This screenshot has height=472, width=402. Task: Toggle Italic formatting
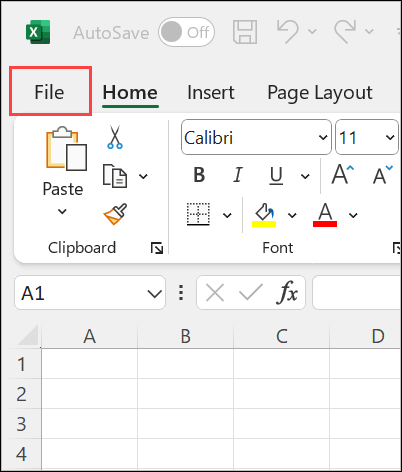(x=238, y=175)
